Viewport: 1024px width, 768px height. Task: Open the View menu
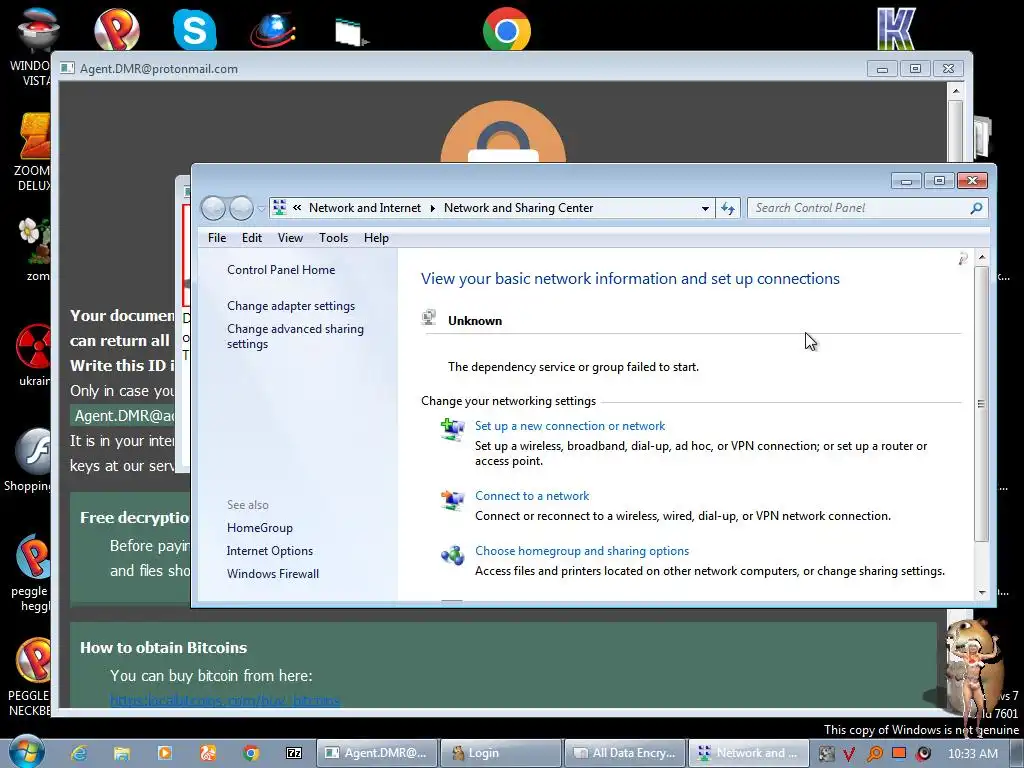pos(290,238)
